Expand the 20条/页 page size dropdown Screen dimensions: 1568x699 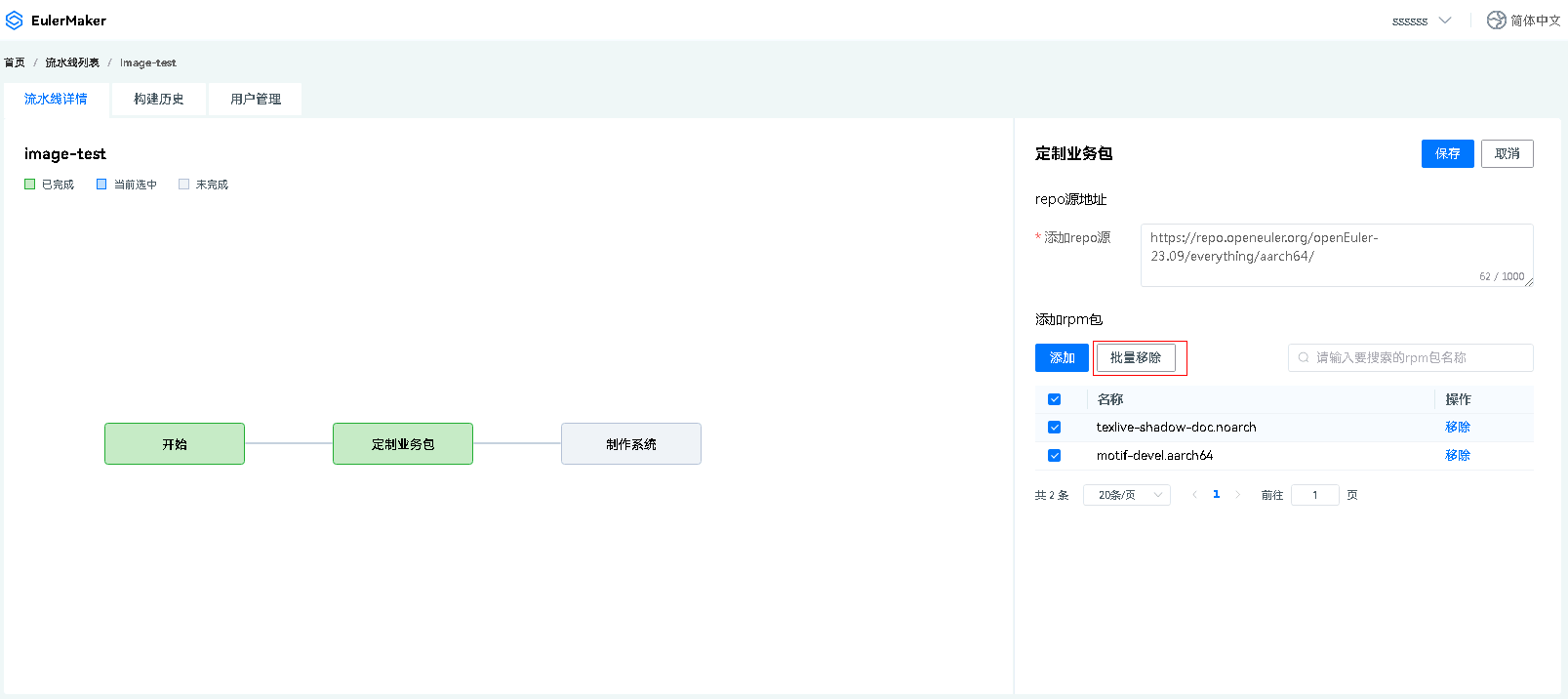pyautogui.click(x=1126, y=495)
